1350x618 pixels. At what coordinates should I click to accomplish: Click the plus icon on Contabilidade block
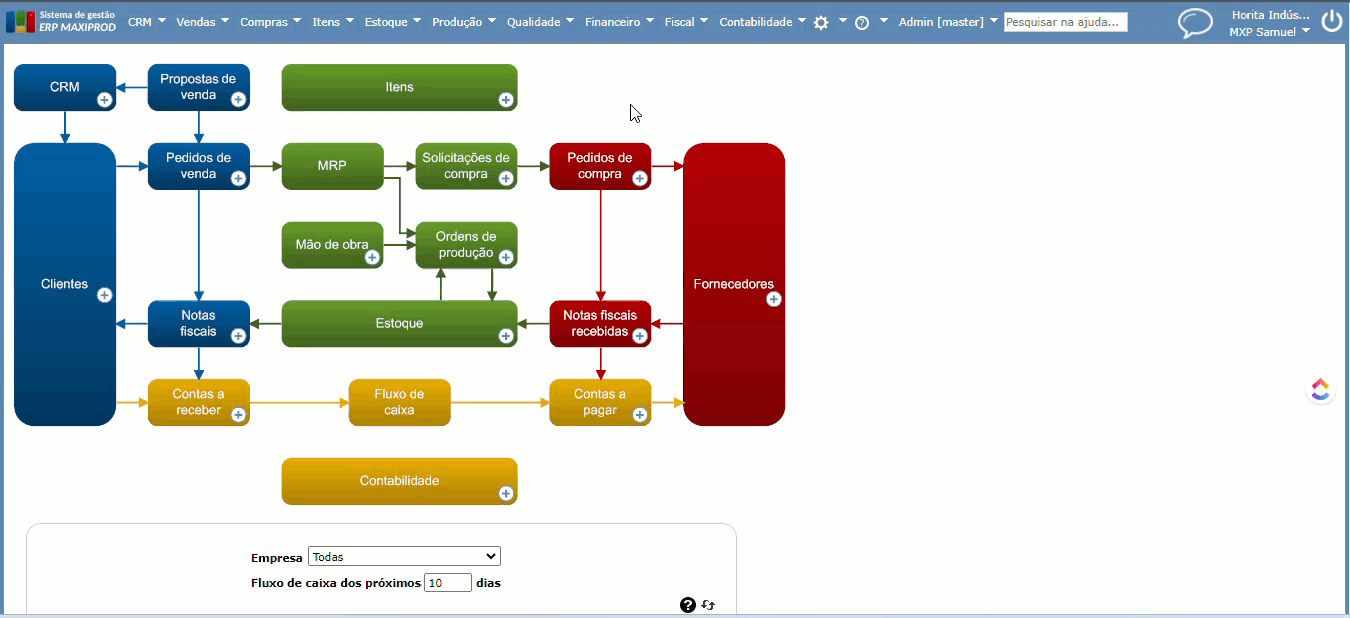click(x=506, y=493)
